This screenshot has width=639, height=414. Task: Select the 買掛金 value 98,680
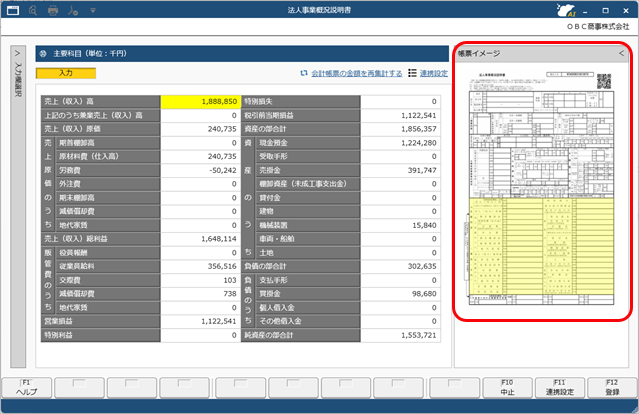click(x=400, y=293)
